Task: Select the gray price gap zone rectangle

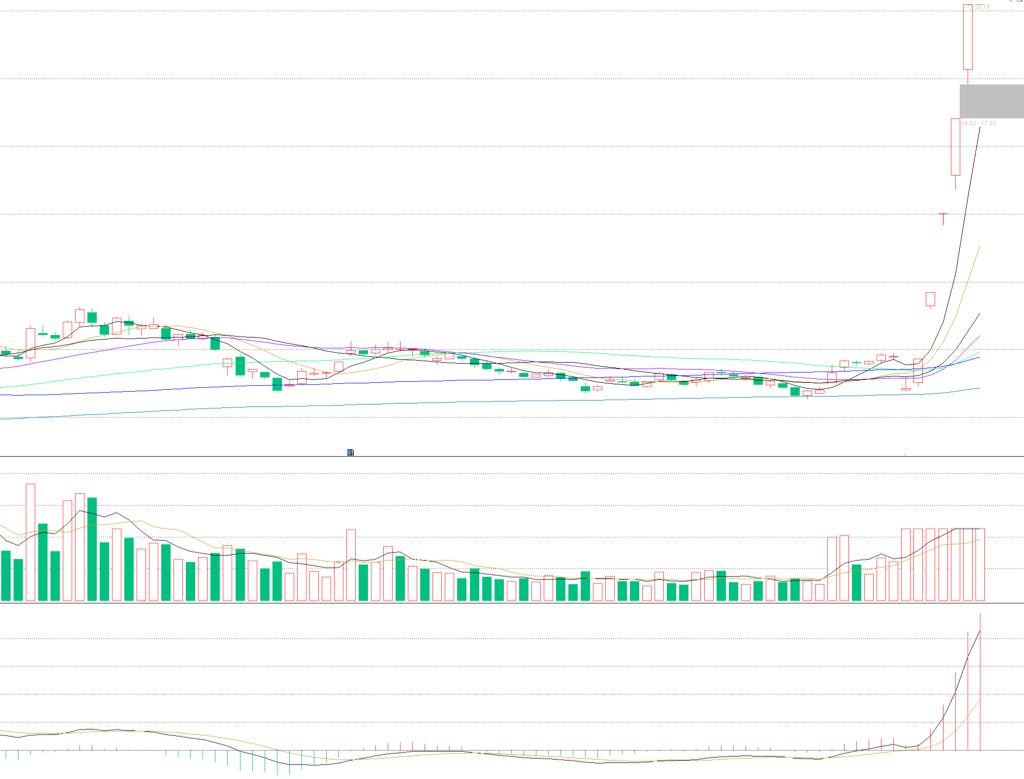Action: pyautogui.click(x=991, y=101)
